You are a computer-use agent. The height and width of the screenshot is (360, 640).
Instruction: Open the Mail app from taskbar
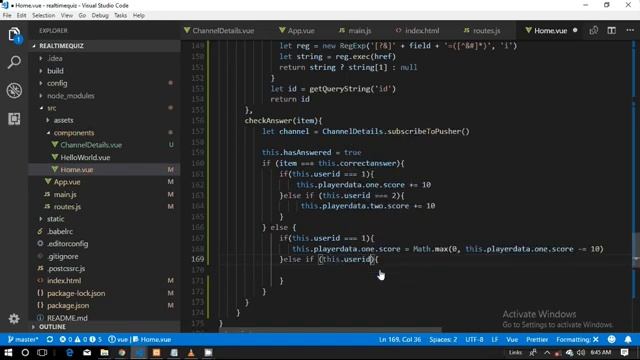pos(87,353)
